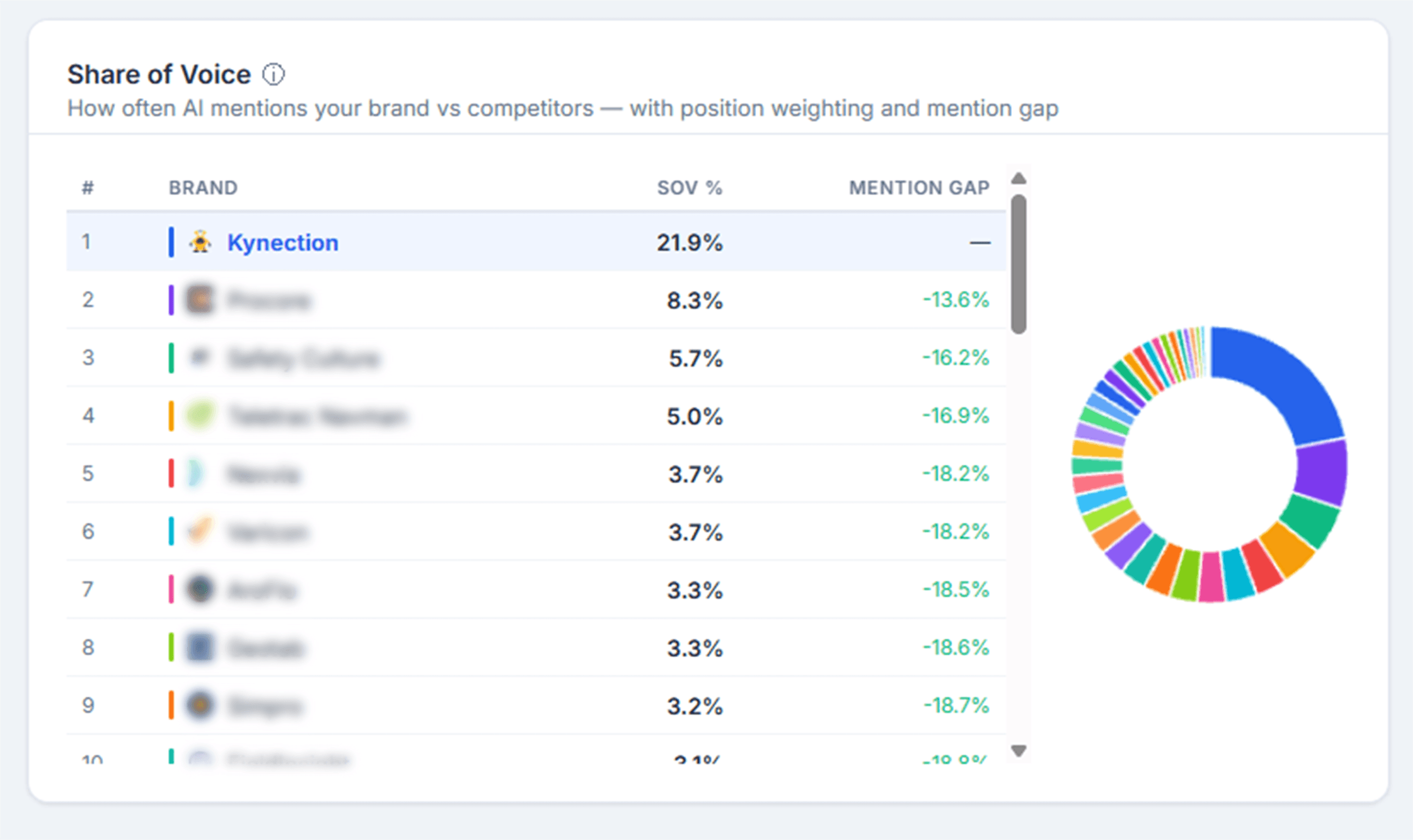Click the table's vertical scrollbar thumb
Screen dimensions: 1413x840
(x=1019, y=265)
